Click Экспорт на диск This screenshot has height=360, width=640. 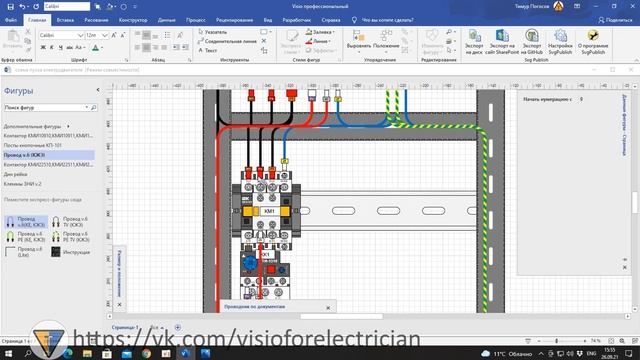tap(474, 42)
